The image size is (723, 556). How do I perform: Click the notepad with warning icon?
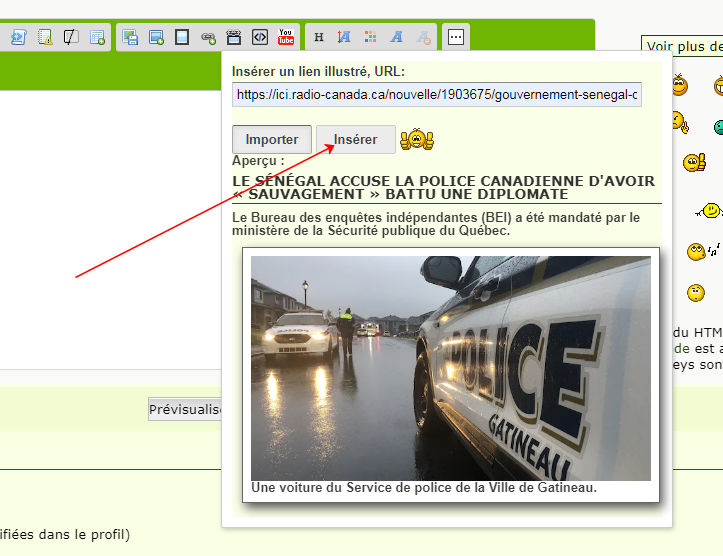coord(45,37)
